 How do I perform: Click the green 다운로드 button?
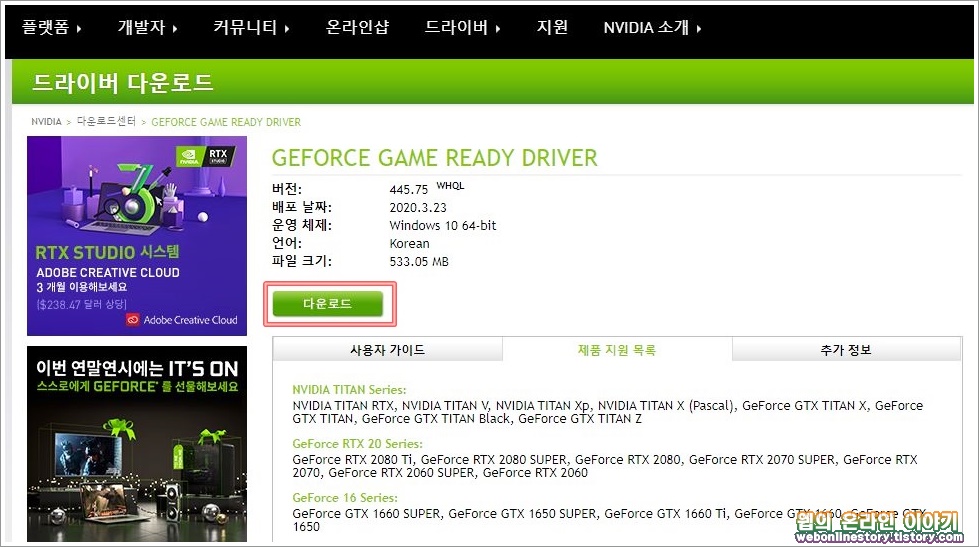click(x=328, y=303)
